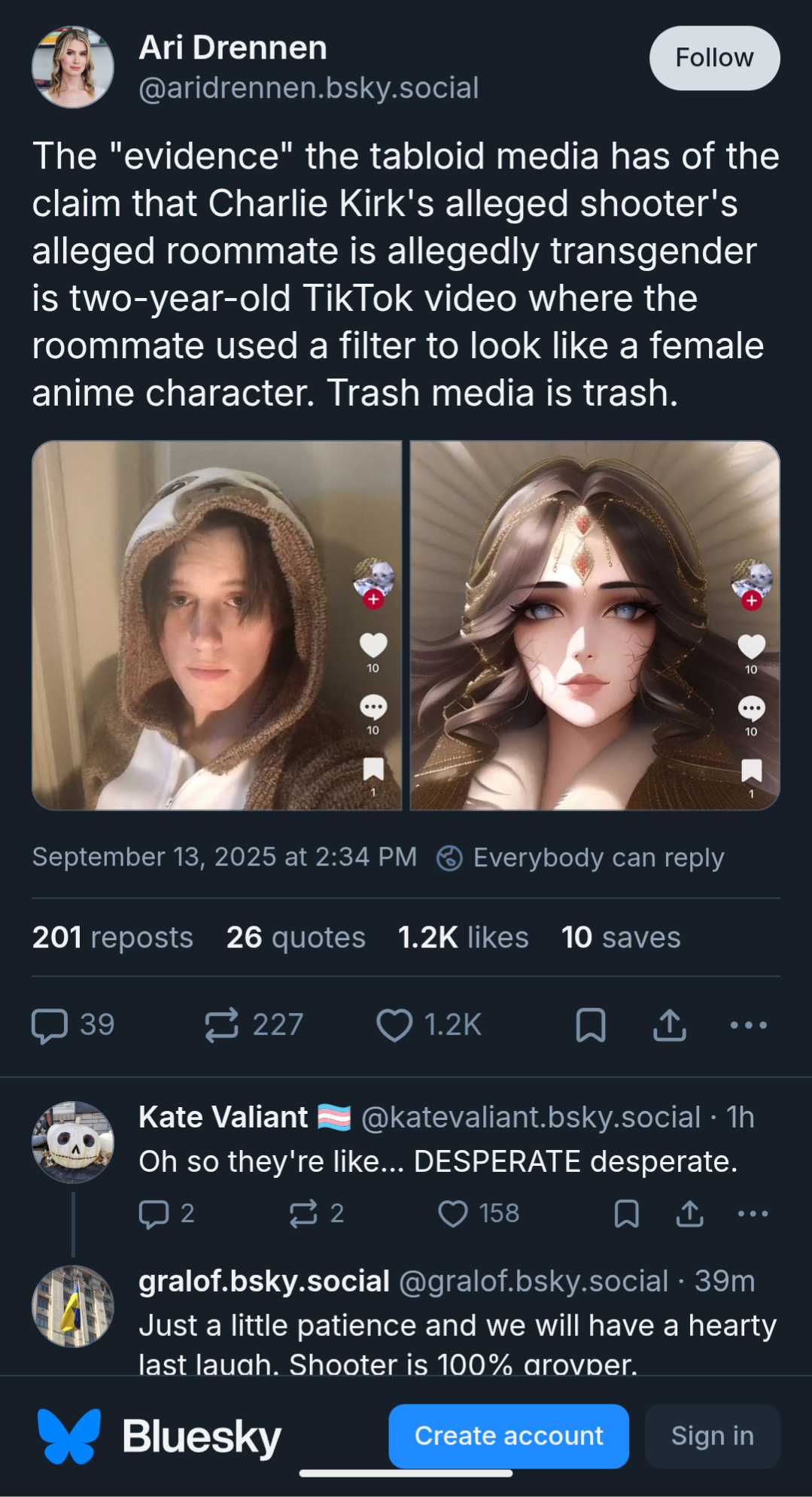Bookmark the main post
Screen dimensions: 812x1497
coord(591,1025)
